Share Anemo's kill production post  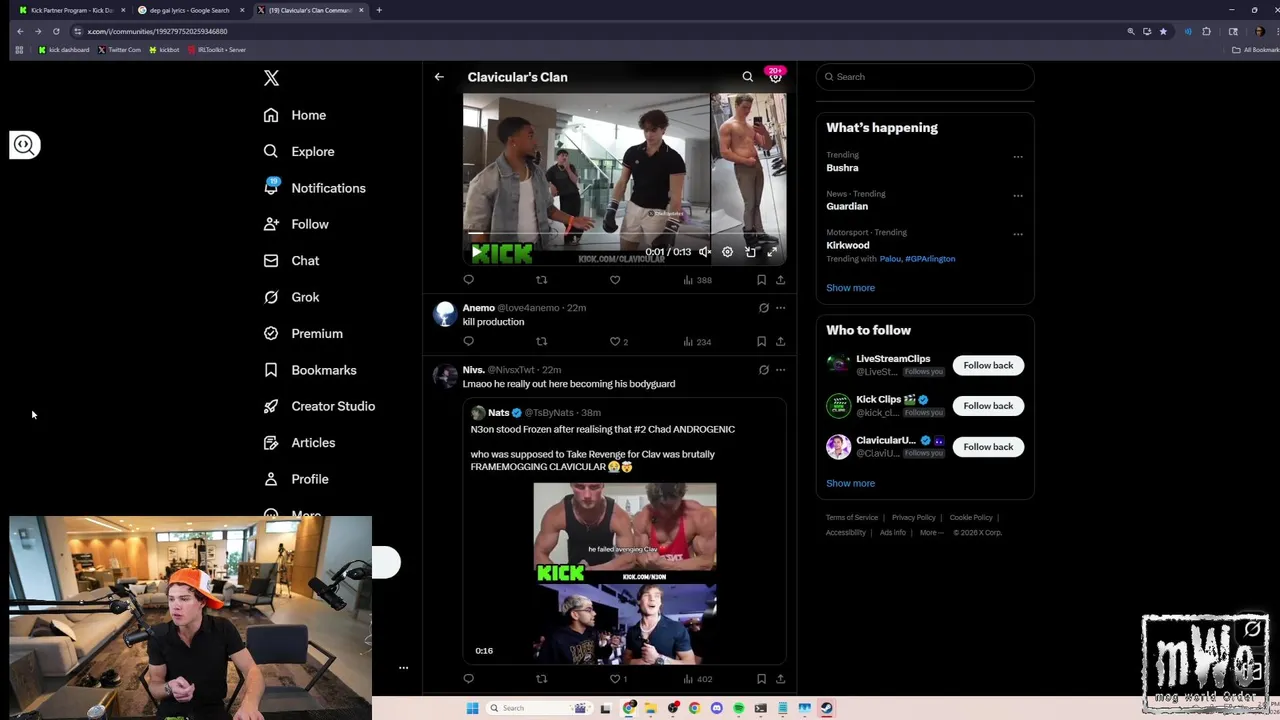pos(780,341)
